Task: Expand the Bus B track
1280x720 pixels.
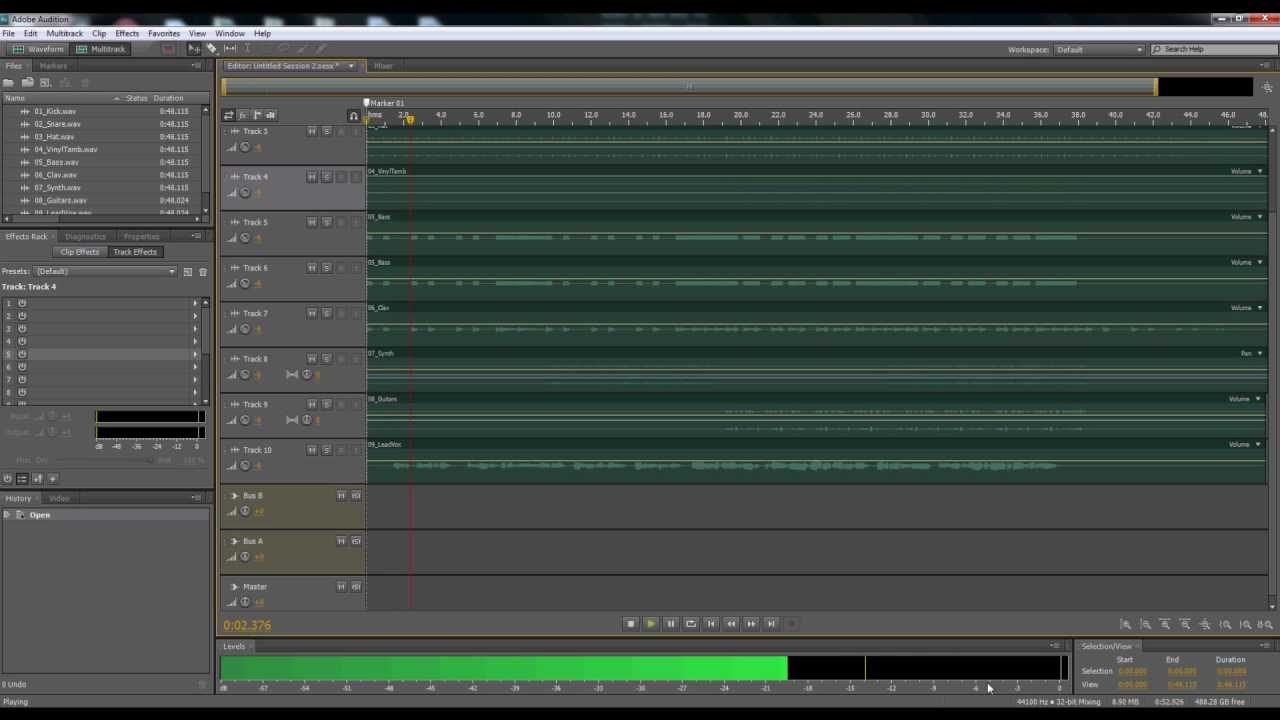Action: tap(235, 495)
